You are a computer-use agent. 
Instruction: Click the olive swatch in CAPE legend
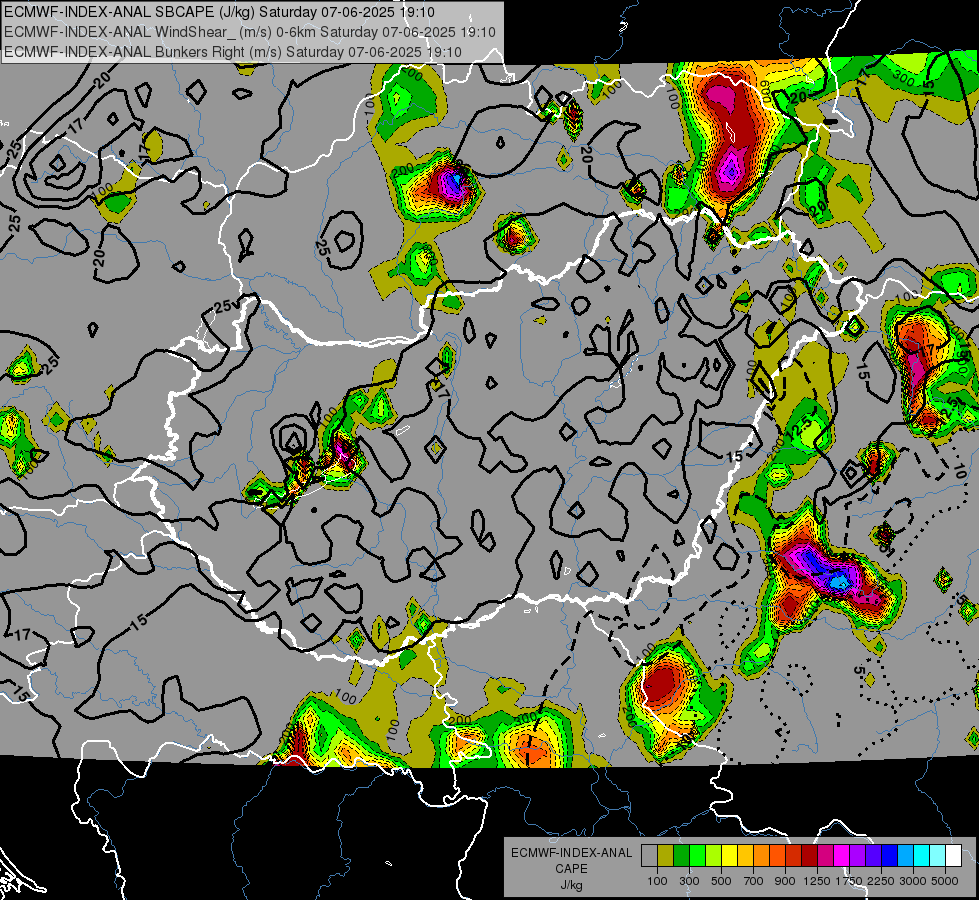click(665, 856)
